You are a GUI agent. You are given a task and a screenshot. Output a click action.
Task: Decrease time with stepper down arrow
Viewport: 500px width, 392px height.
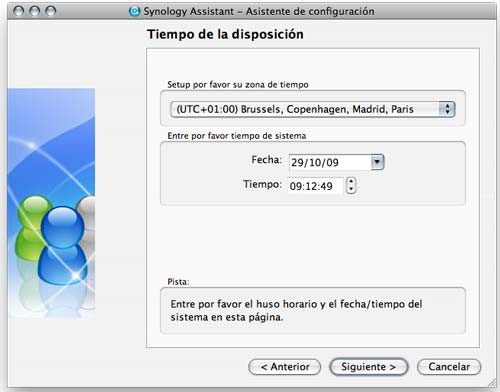coord(351,189)
